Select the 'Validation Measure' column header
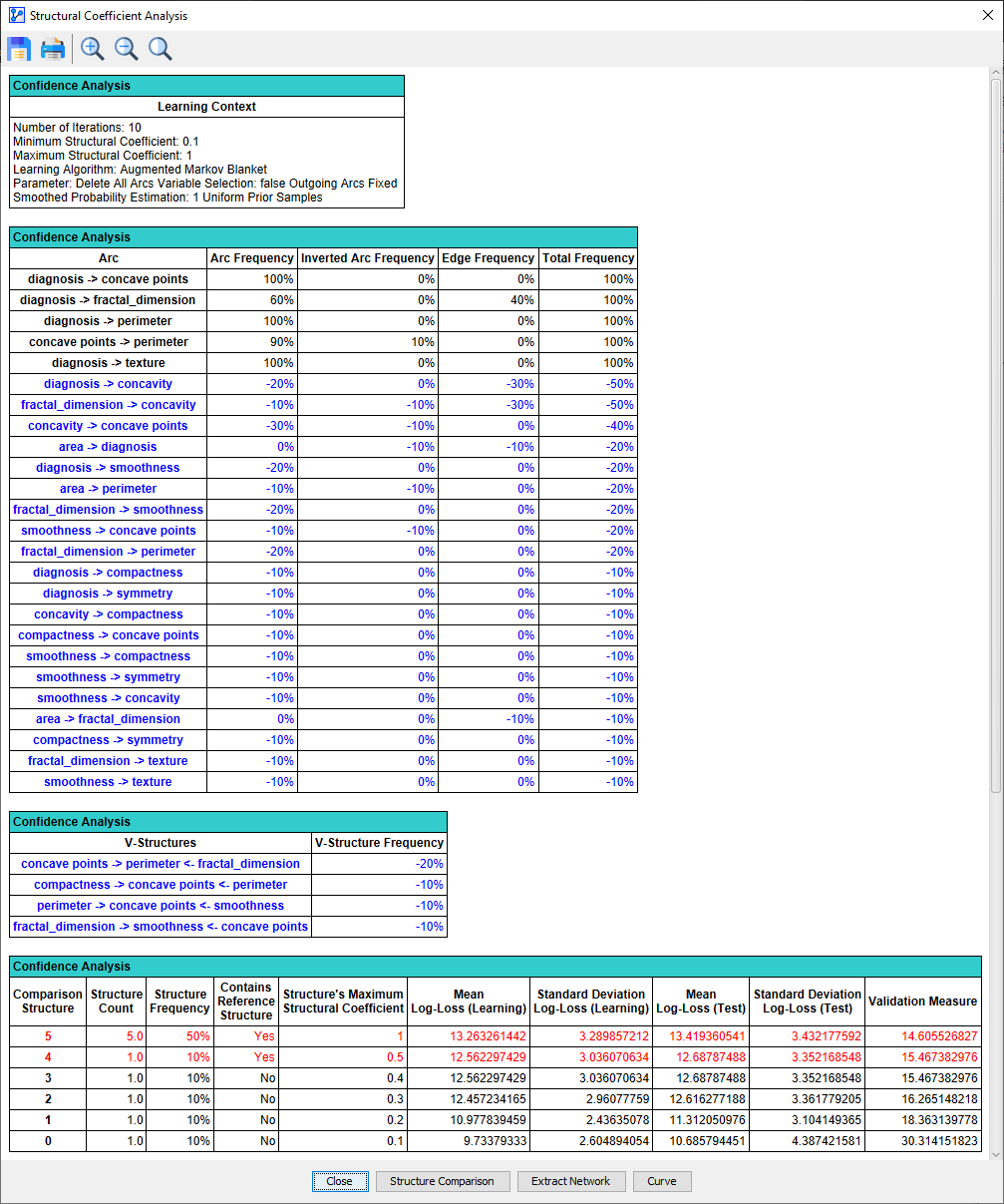The image size is (1004, 1204). point(922,1002)
